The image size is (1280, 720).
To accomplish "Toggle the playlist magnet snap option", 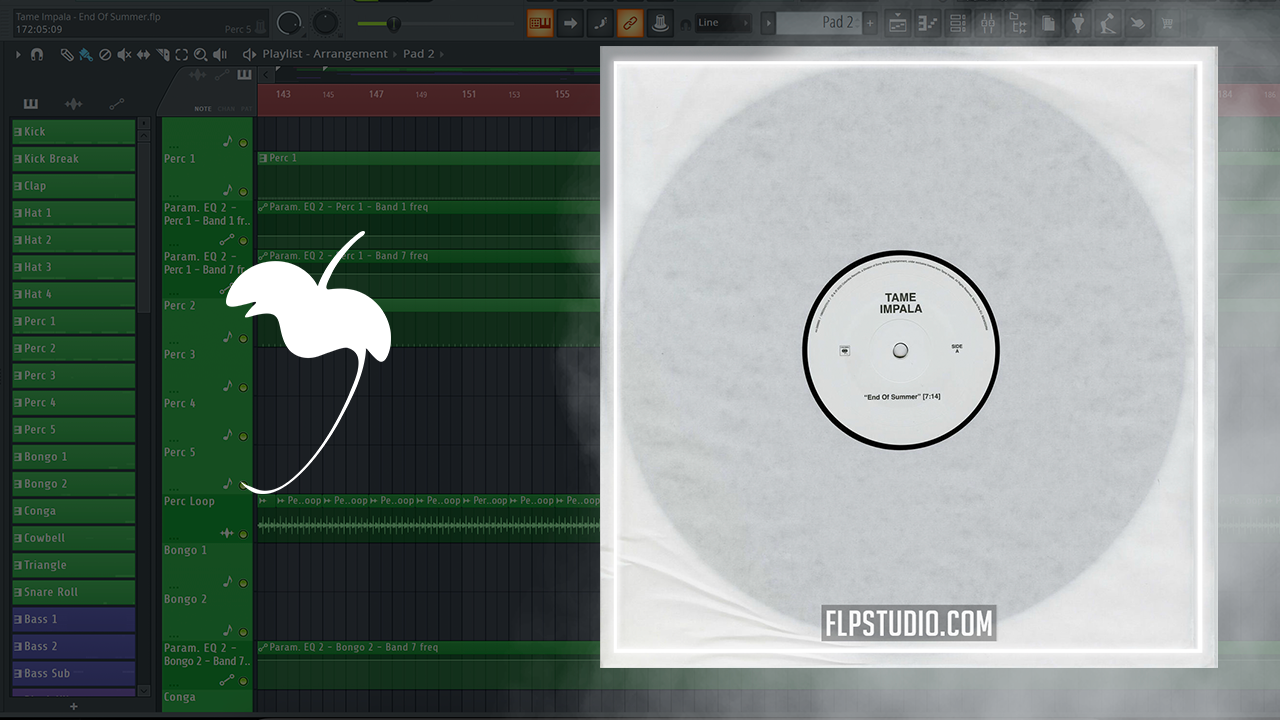I will [x=37, y=54].
